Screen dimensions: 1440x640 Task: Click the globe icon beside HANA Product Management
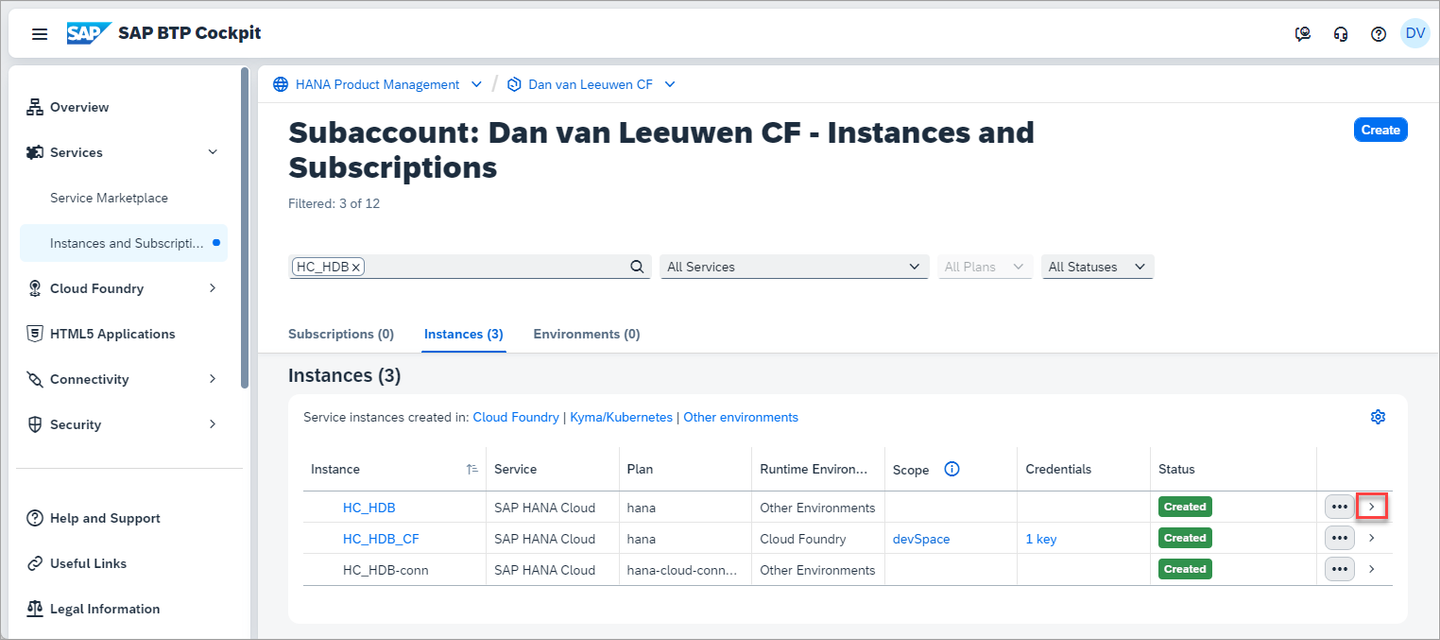click(x=280, y=85)
